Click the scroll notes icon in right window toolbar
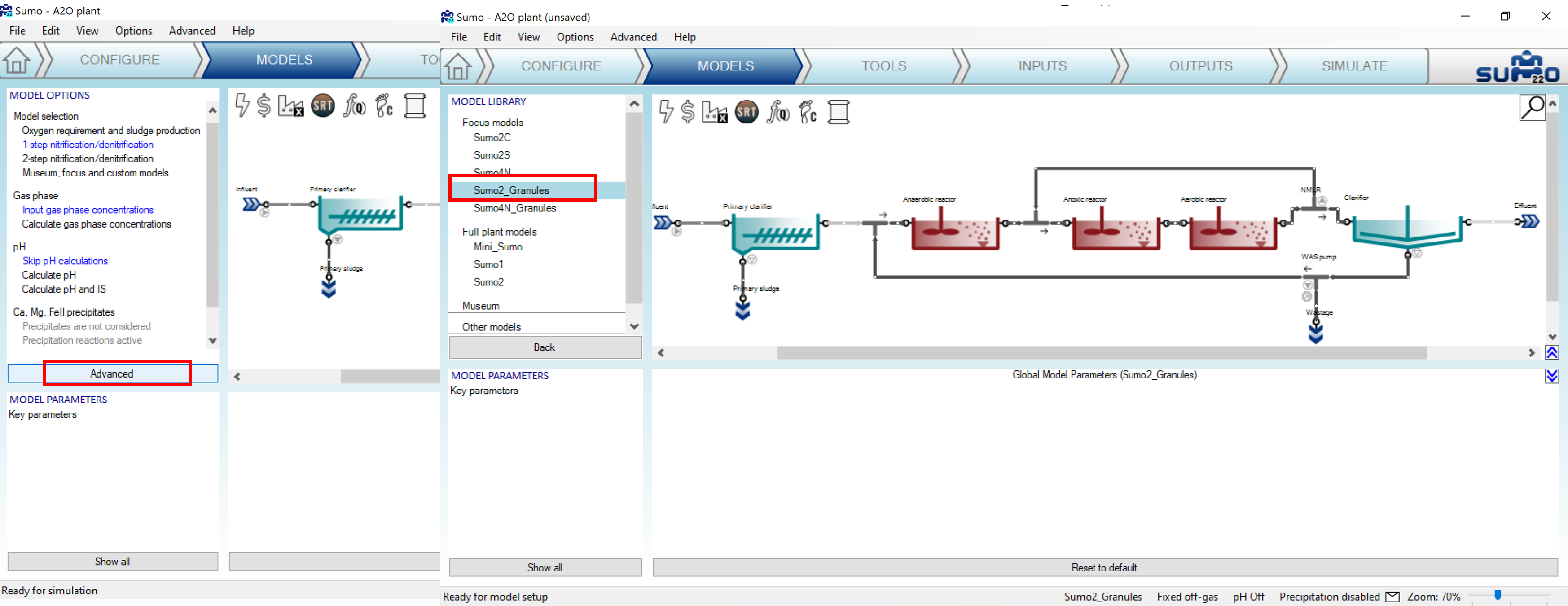 click(839, 111)
